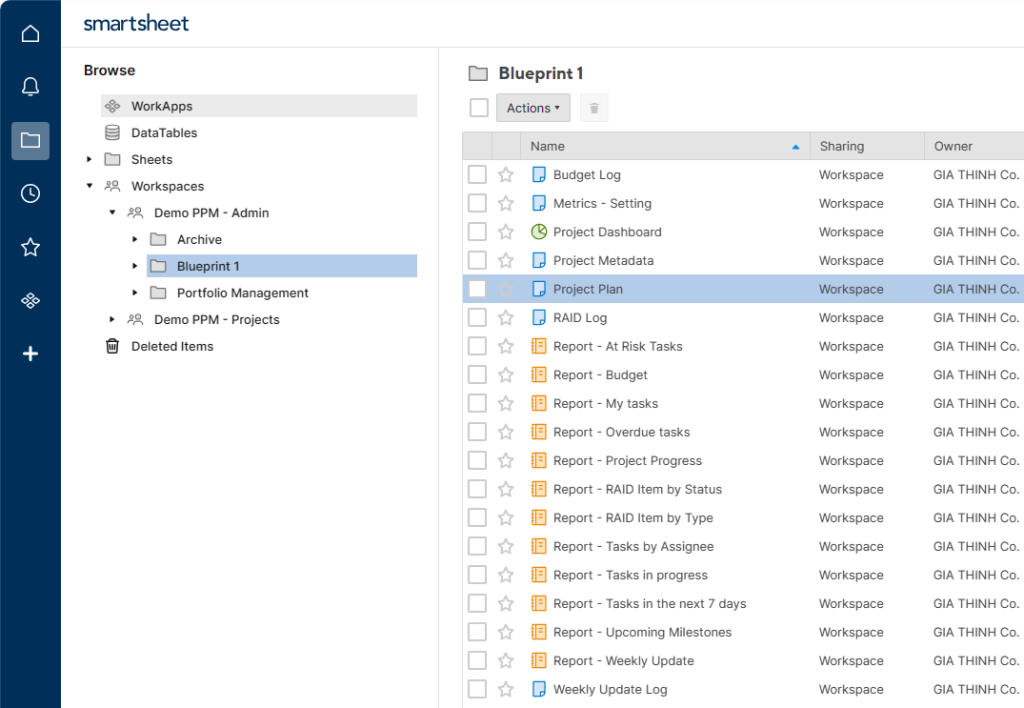The image size is (1024, 708).
Task: Click the plus icon to create new
Action: click(x=30, y=353)
